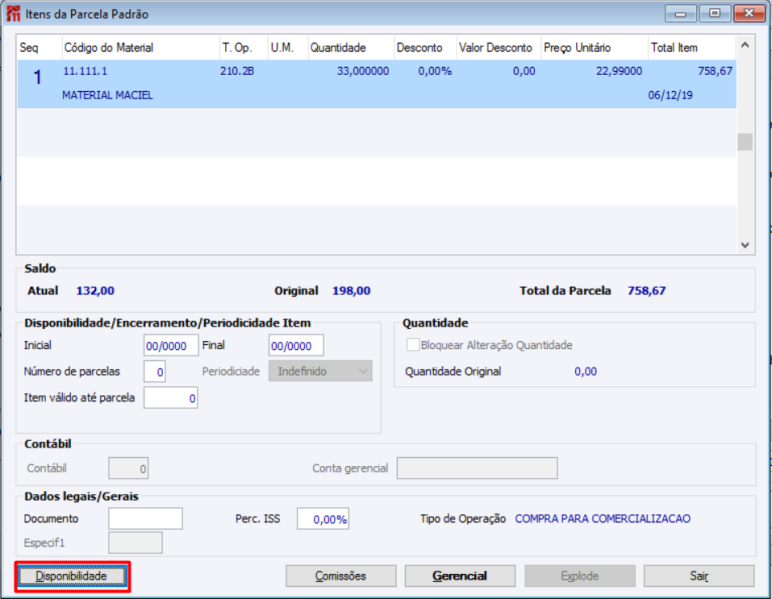
Task: Click the Quantidade Original value 0,00
Action: pos(585,372)
